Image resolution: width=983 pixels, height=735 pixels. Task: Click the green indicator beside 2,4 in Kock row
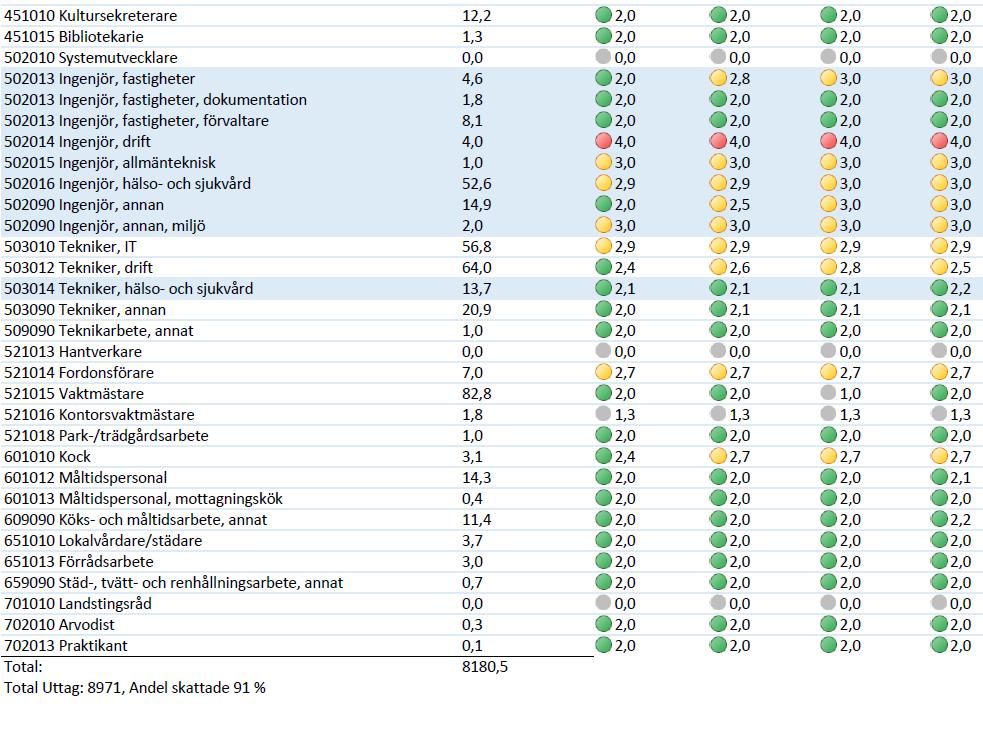tap(603, 457)
